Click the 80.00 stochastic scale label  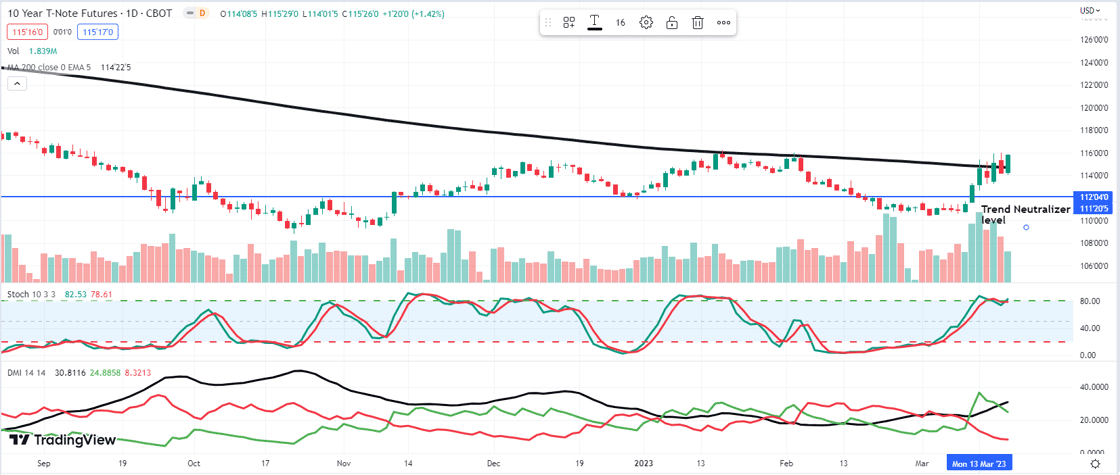click(x=1089, y=301)
